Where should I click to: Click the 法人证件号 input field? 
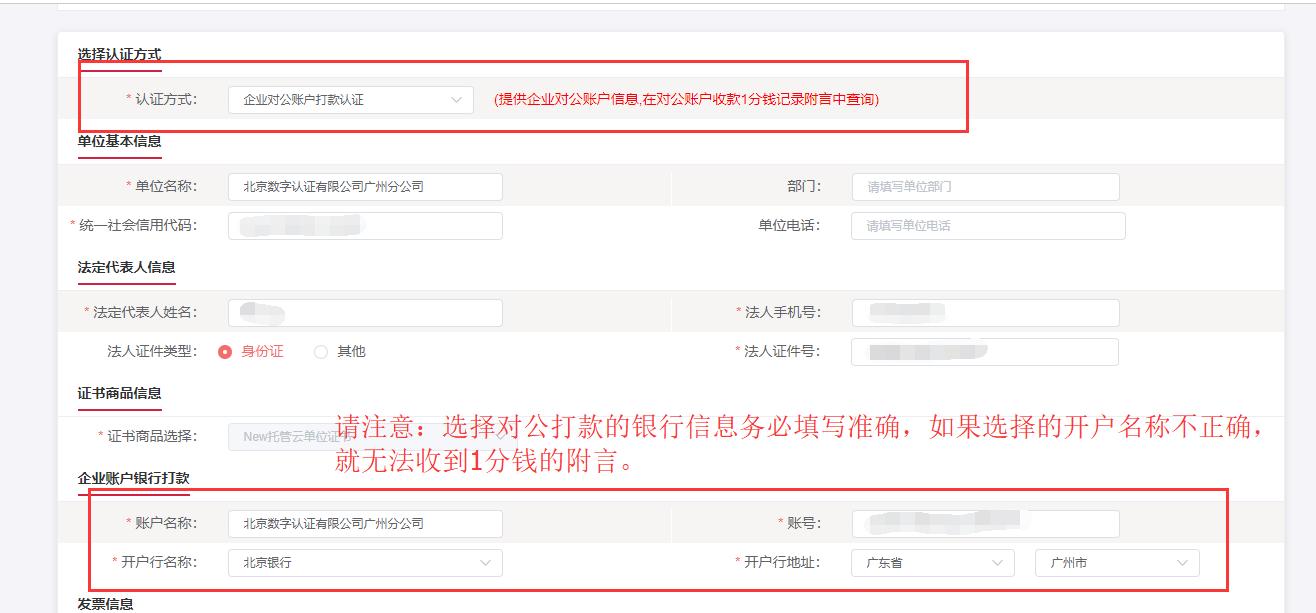[985, 352]
